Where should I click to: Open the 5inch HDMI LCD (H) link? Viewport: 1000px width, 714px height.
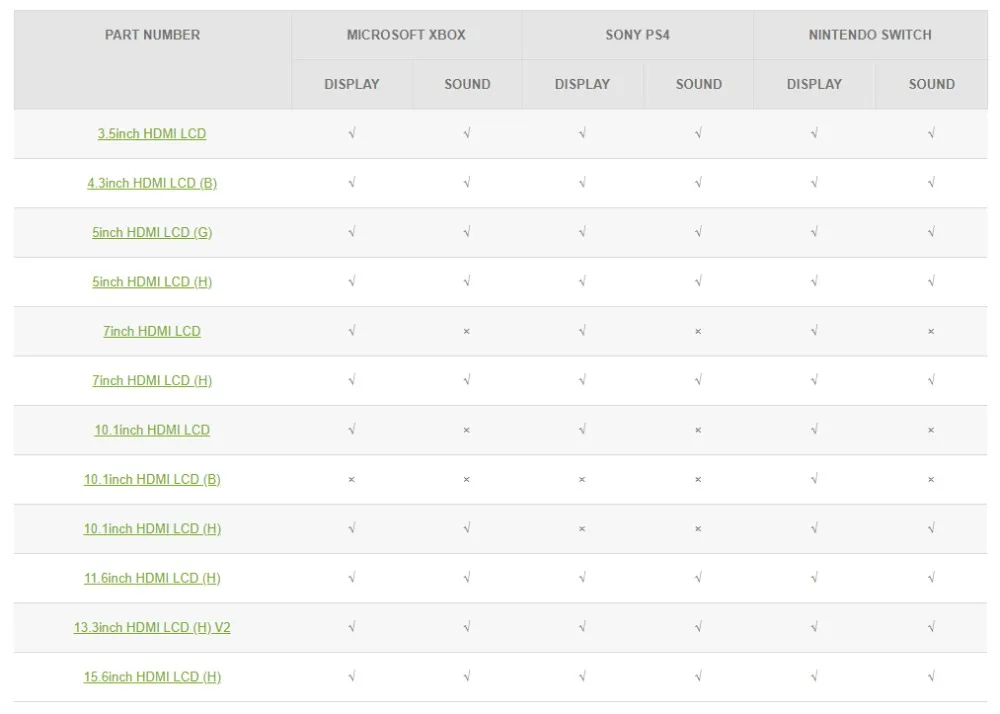point(152,282)
